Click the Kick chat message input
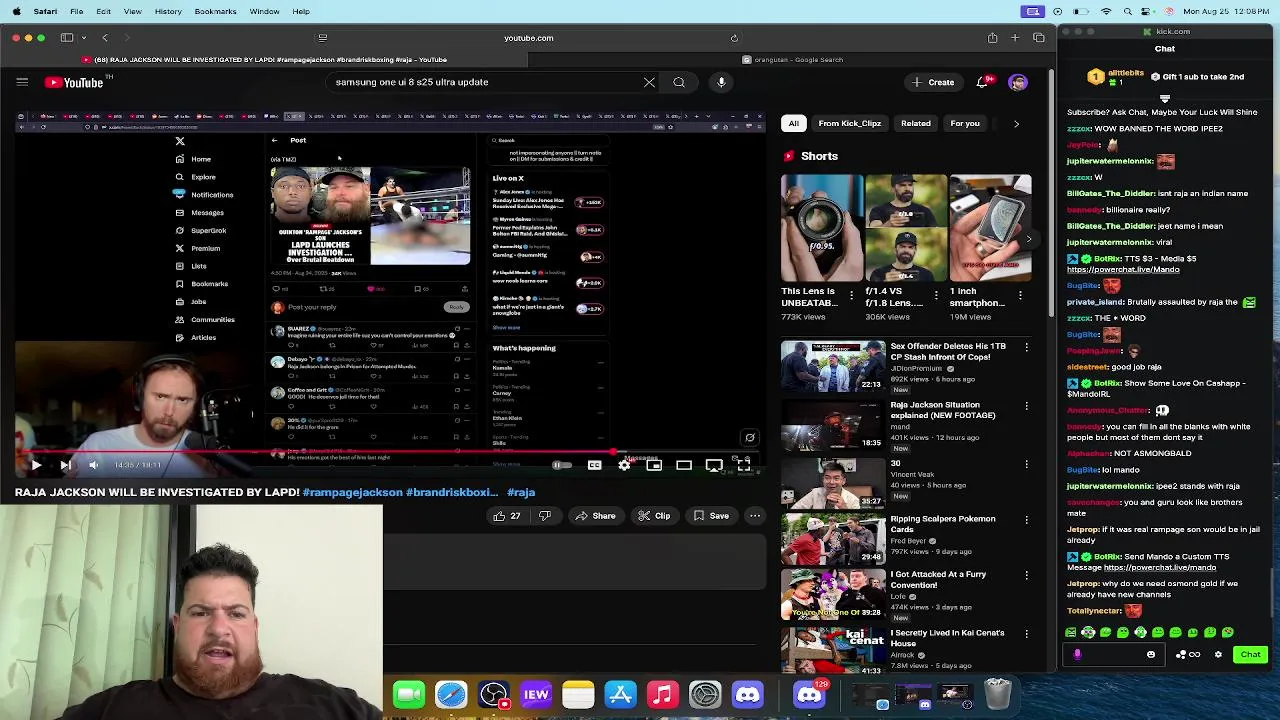 tap(1115, 655)
